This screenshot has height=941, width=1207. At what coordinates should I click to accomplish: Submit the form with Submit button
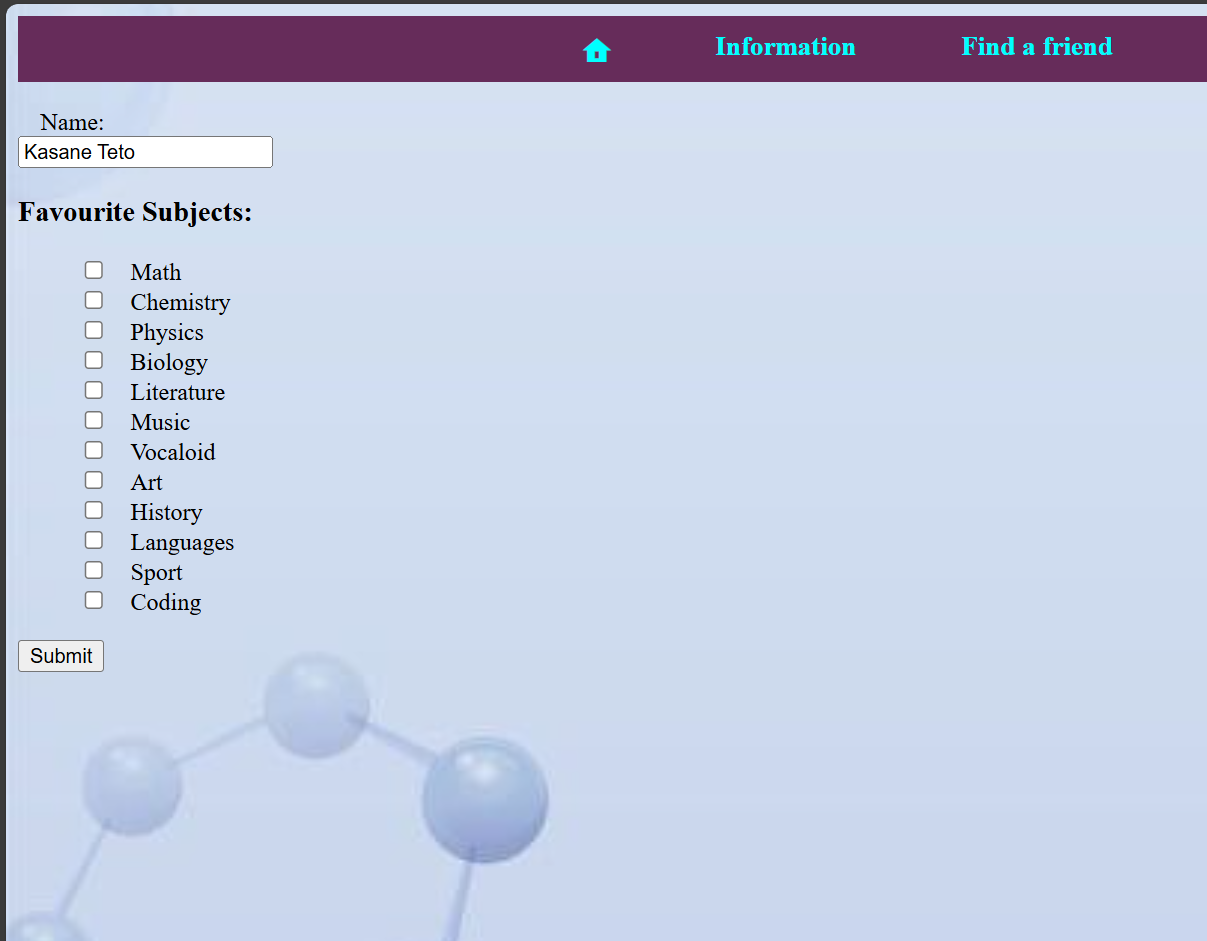click(x=61, y=656)
